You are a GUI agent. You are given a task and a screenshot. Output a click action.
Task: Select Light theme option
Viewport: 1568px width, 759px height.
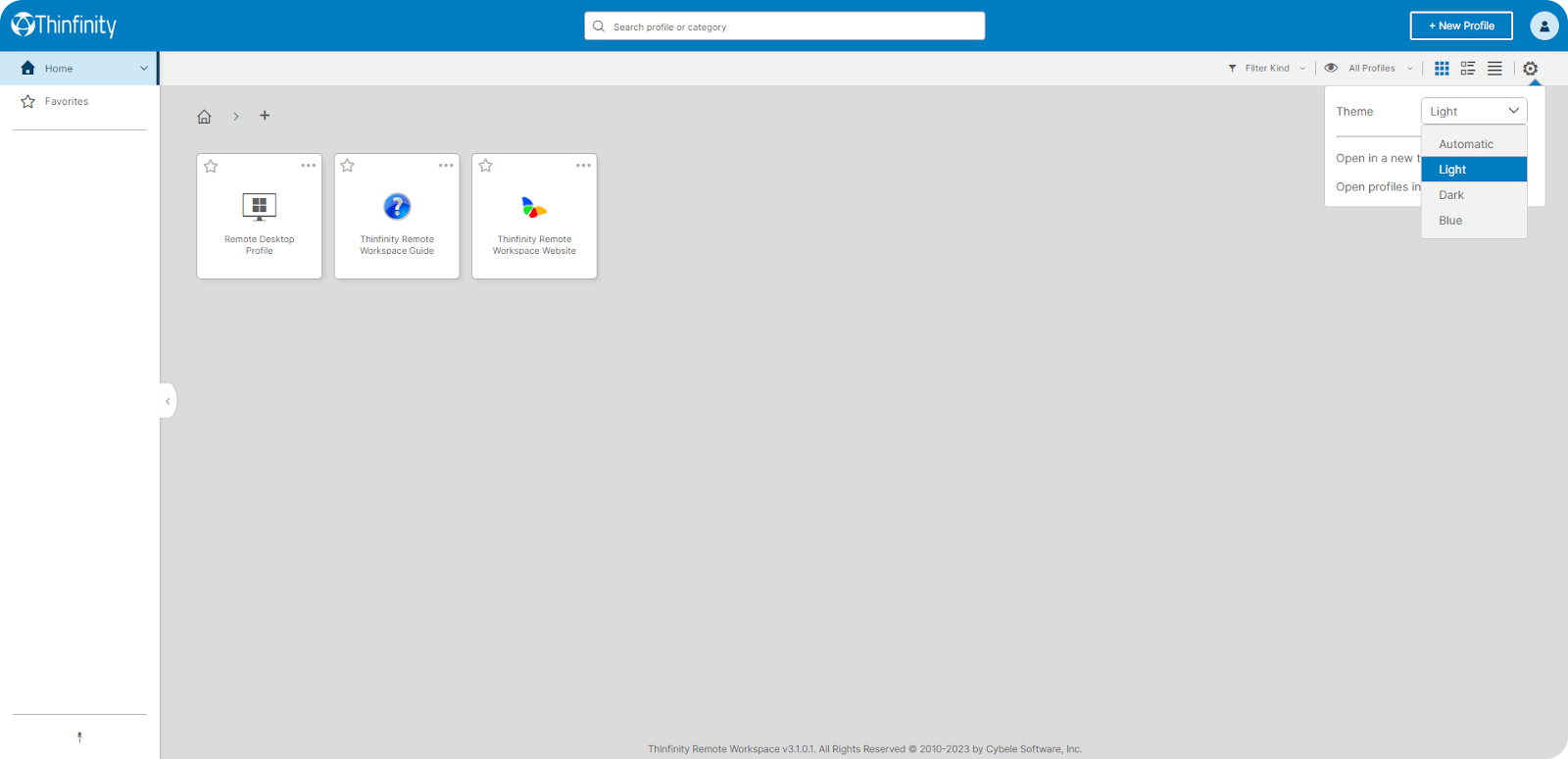1474,170
